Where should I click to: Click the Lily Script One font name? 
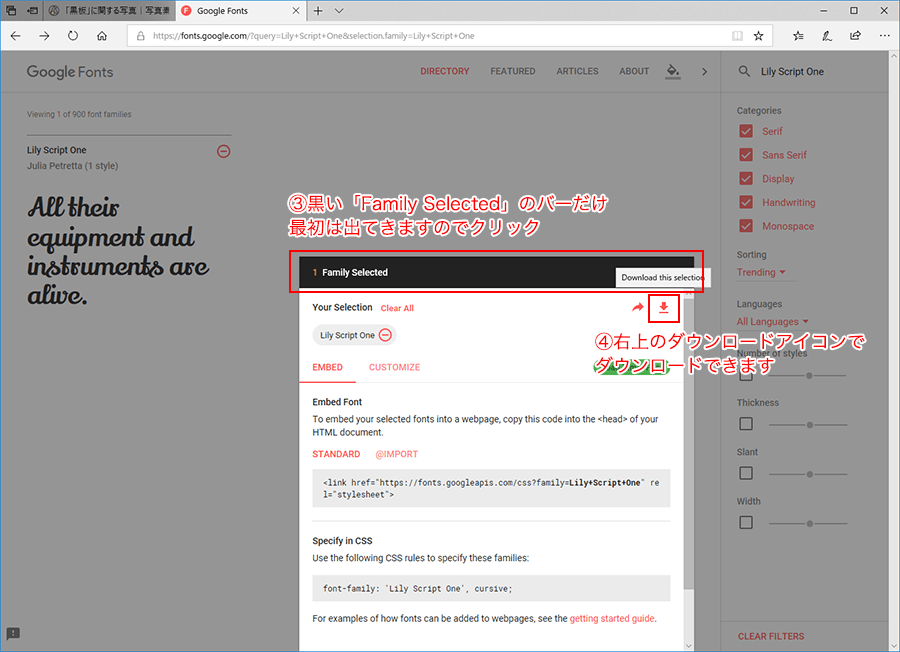pyautogui.click(x=56, y=150)
